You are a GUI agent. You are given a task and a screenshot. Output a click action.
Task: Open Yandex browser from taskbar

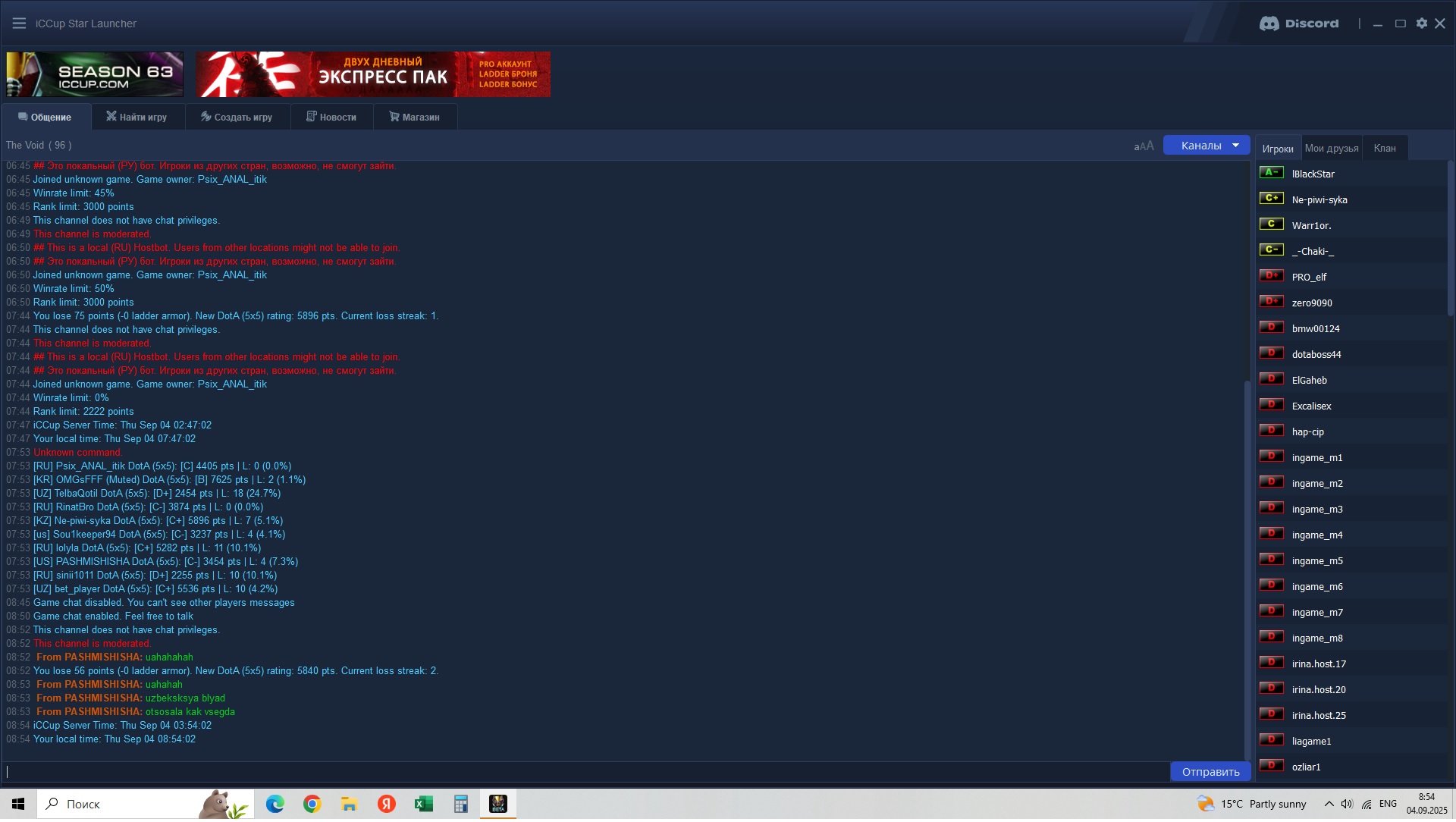[386, 804]
